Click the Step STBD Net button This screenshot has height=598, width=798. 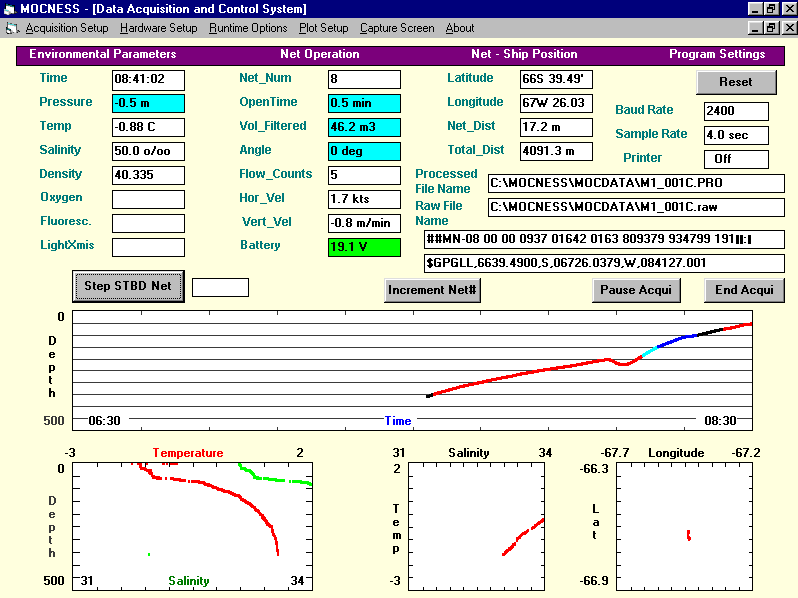pos(128,286)
